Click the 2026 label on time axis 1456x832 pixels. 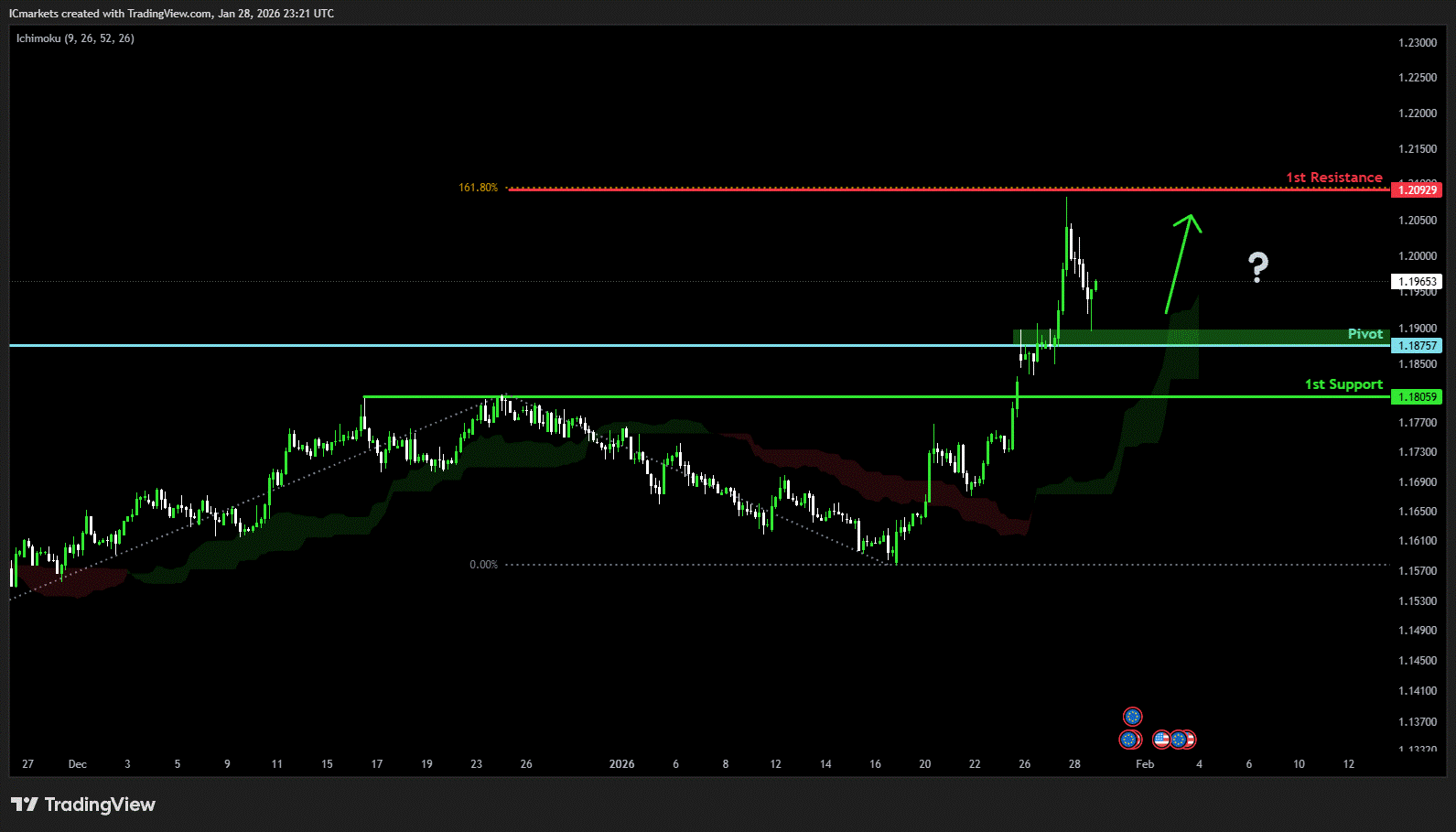coord(621,764)
